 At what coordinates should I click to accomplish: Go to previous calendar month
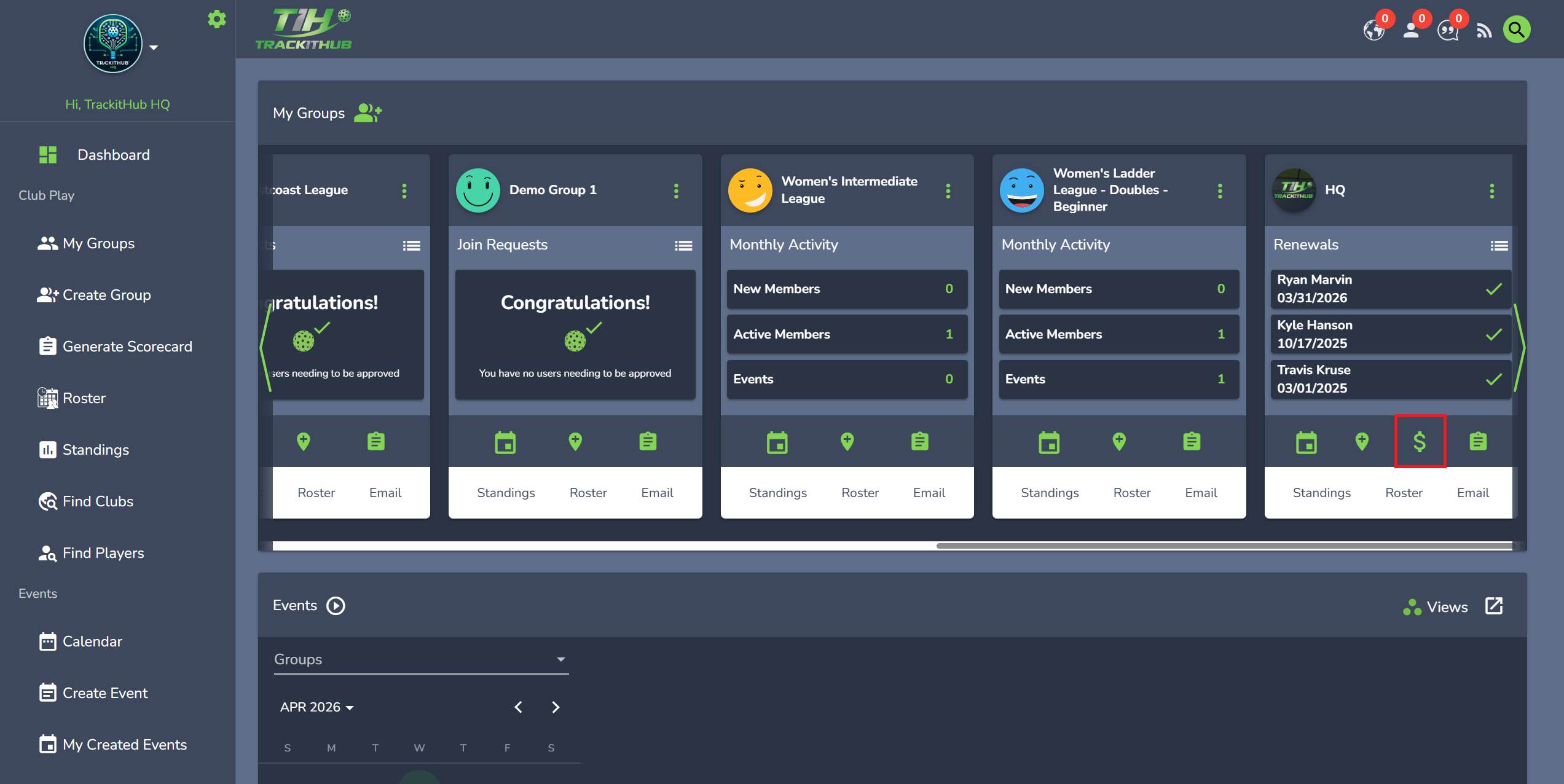[x=519, y=707]
